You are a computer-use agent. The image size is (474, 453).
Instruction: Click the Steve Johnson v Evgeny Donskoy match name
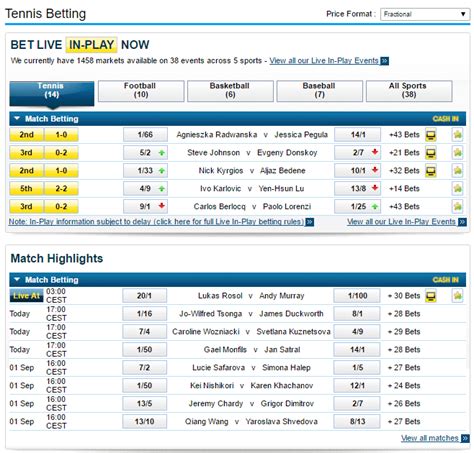point(252,153)
